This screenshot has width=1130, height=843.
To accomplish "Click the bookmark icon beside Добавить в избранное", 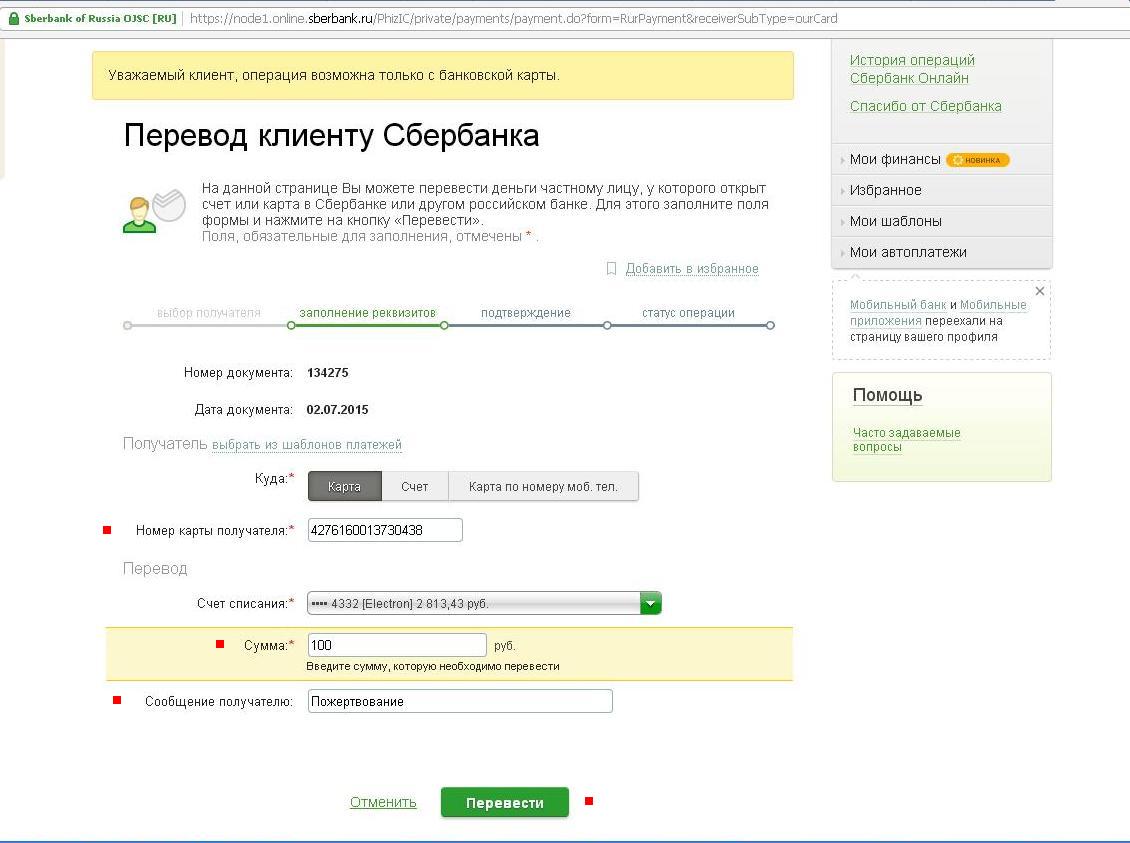I will [x=611, y=269].
